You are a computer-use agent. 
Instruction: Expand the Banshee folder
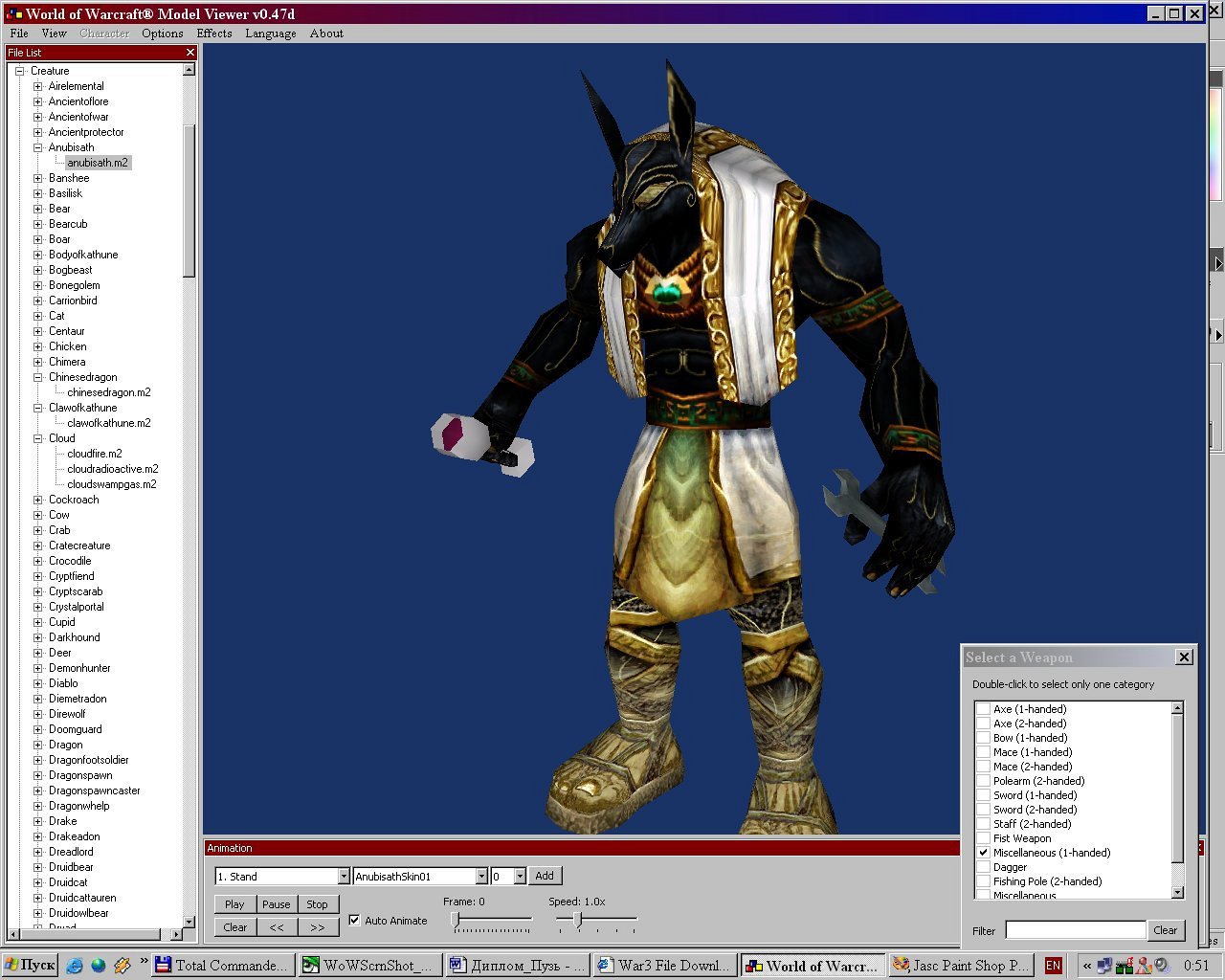(38, 178)
